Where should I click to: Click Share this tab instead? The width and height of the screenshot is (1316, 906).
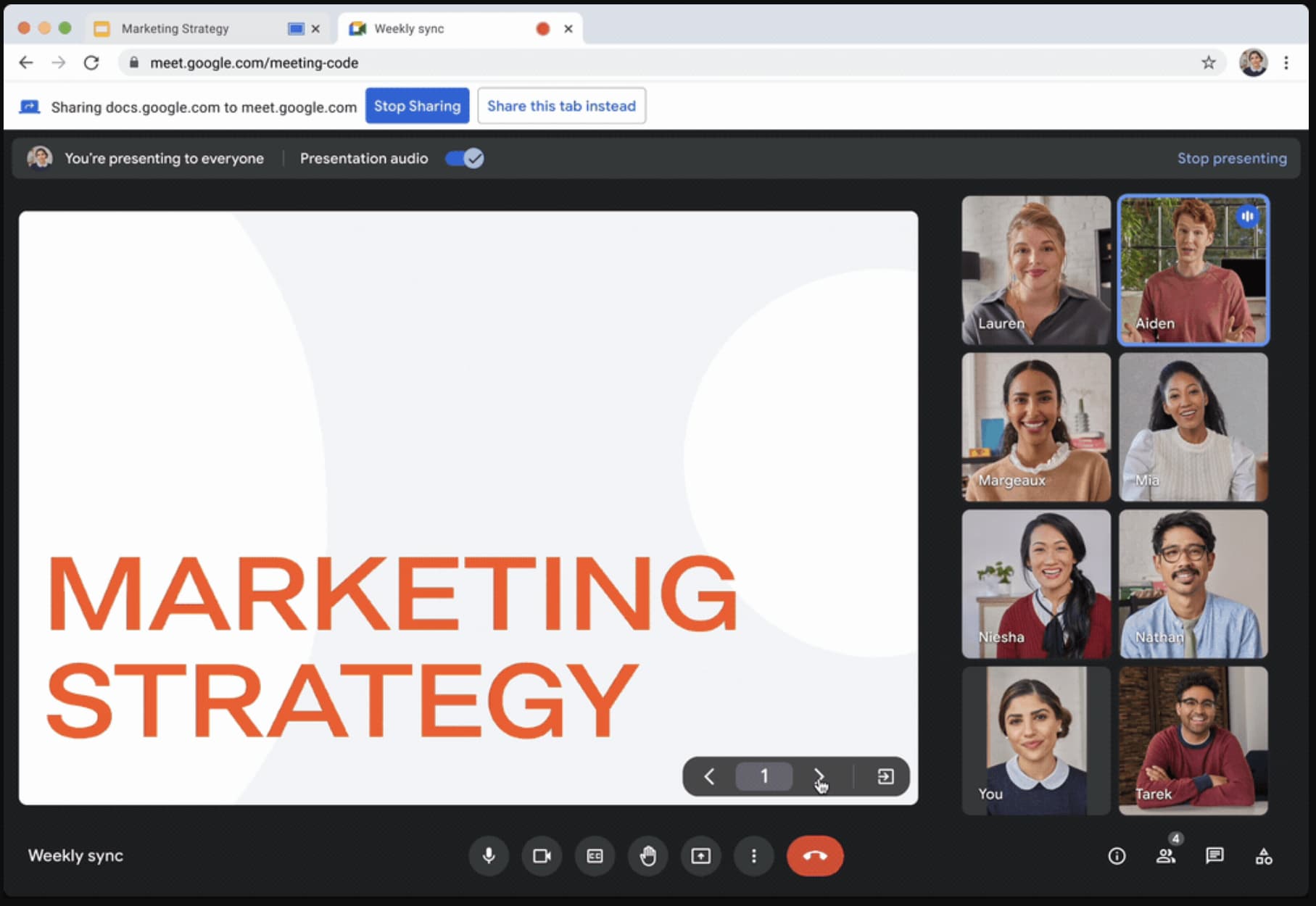point(561,106)
